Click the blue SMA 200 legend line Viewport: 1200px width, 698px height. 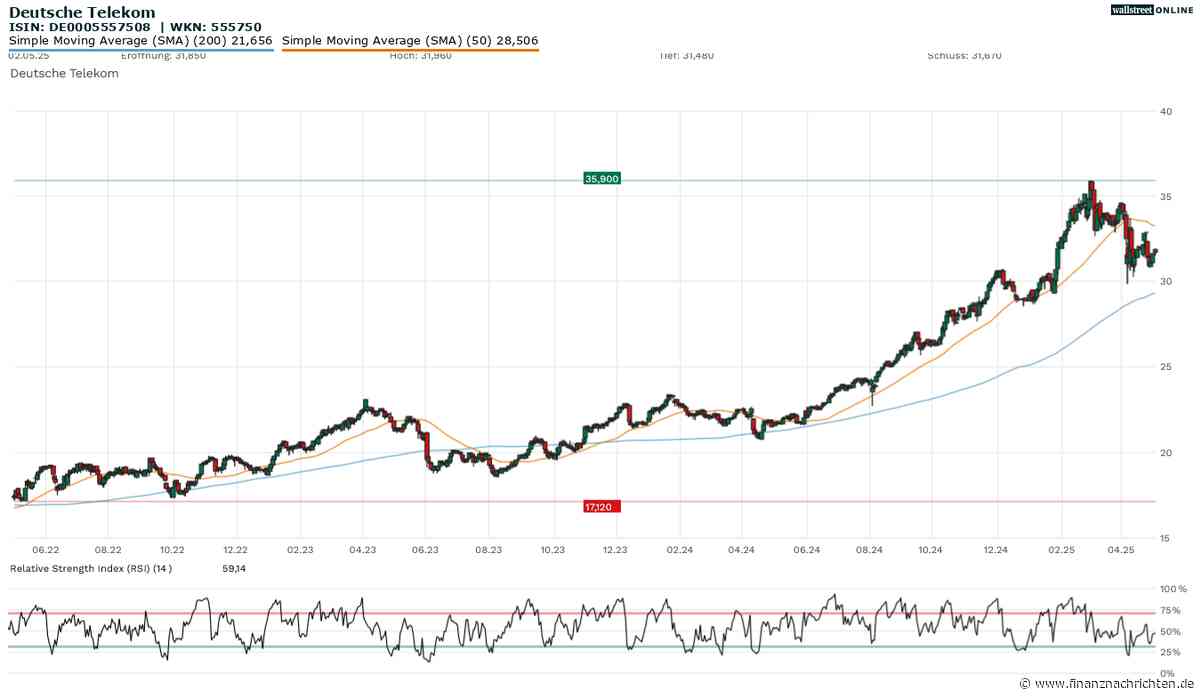pos(141,49)
